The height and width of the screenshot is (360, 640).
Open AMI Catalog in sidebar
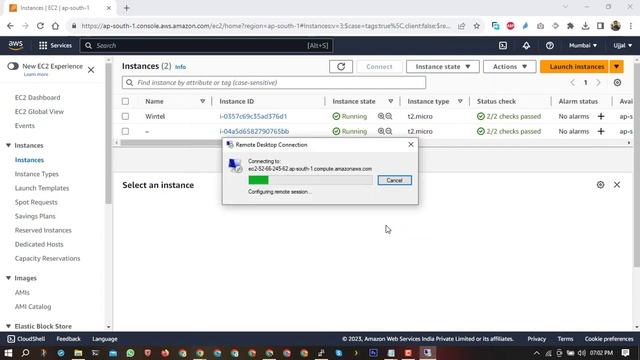[x=33, y=307]
